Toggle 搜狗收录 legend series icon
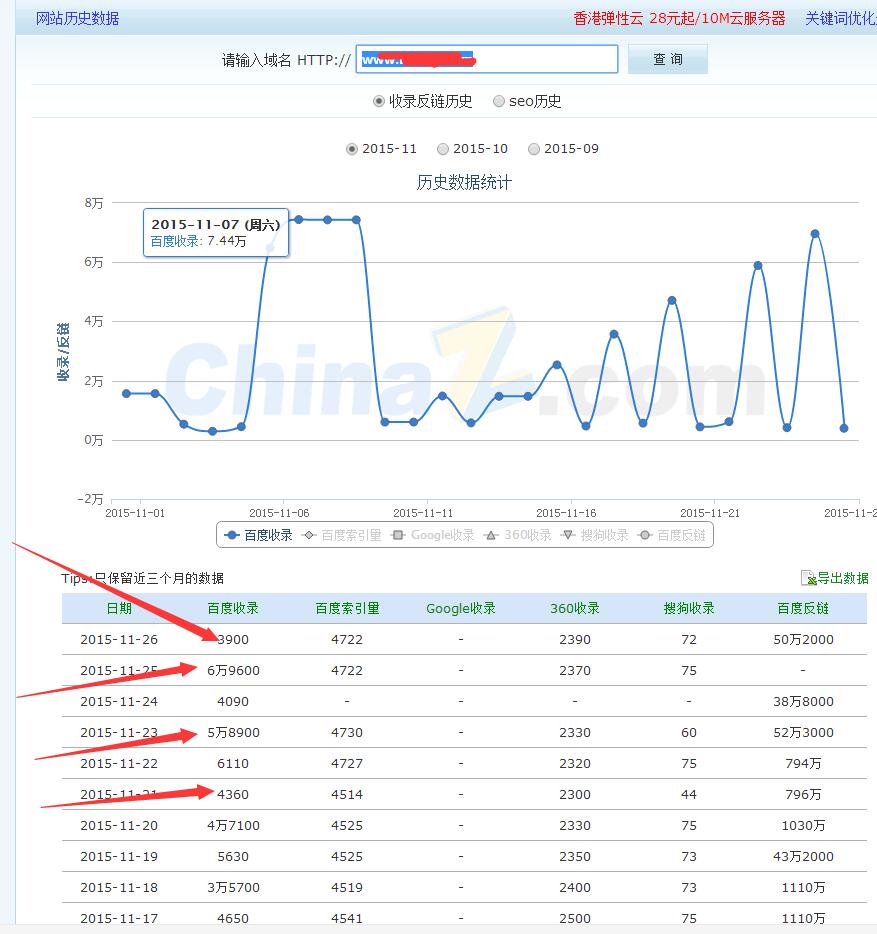 tap(568, 535)
